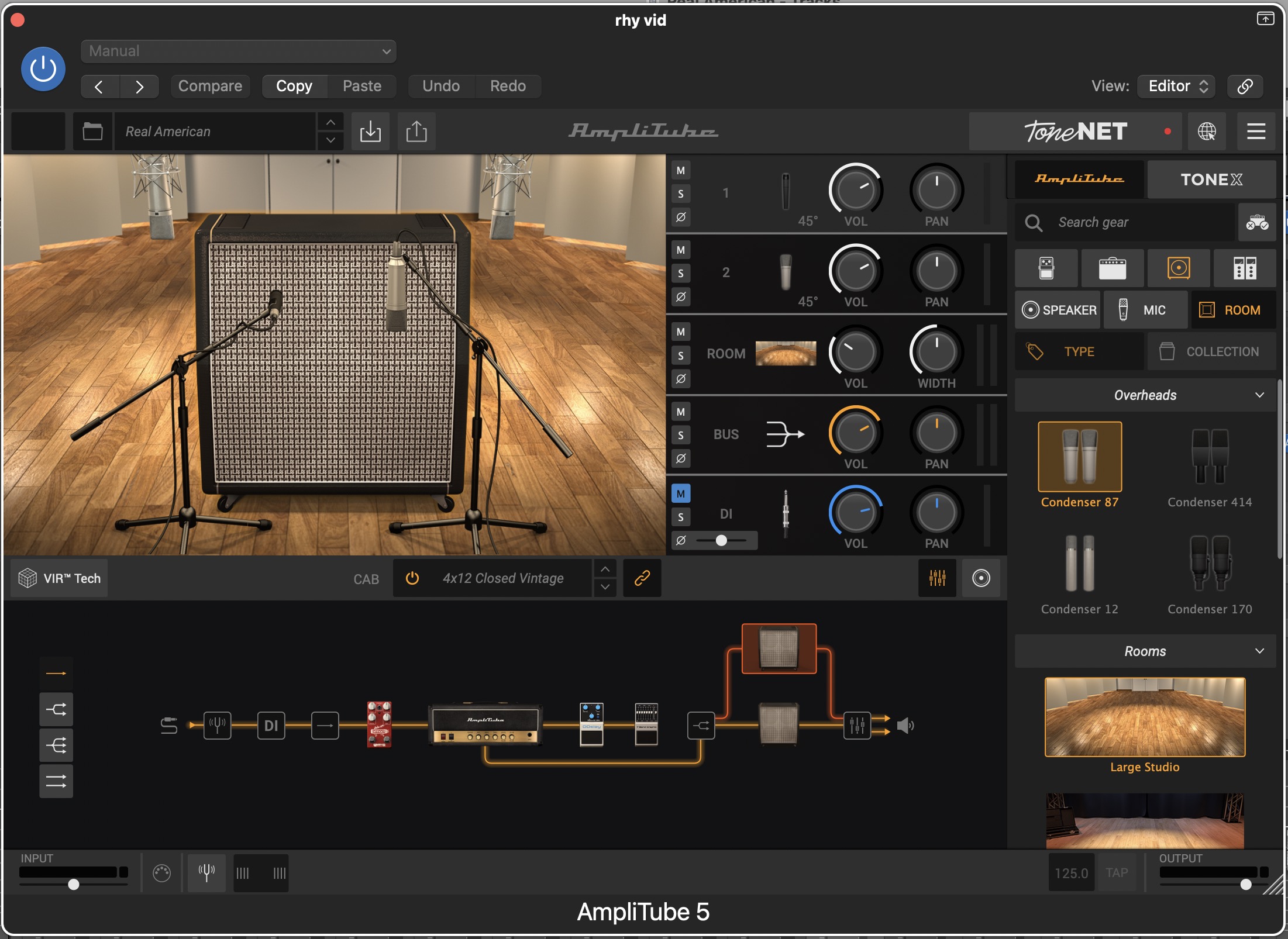Click the Undo button

click(x=441, y=87)
